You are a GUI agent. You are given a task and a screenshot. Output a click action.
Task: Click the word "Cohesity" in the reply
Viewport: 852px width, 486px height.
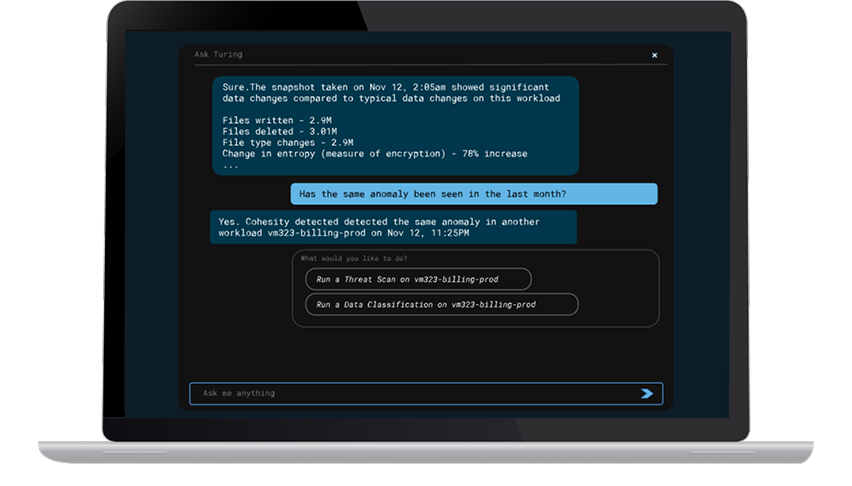tap(271, 221)
